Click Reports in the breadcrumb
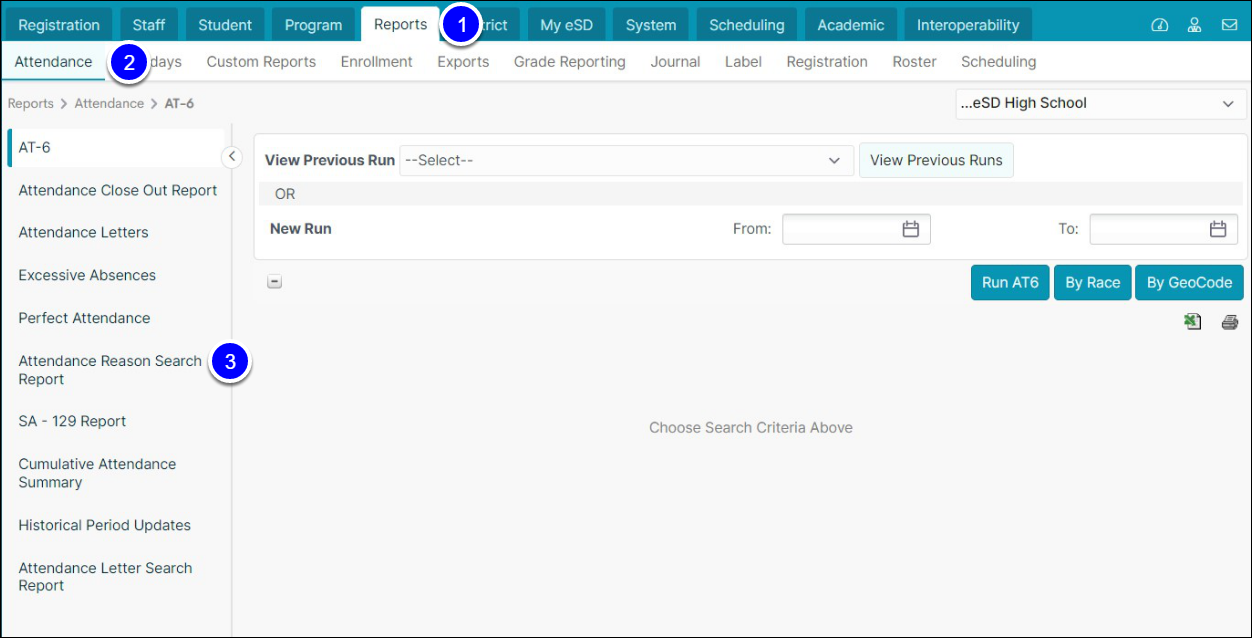The width and height of the screenshot is (1252, 638). [x=31, y=103]
